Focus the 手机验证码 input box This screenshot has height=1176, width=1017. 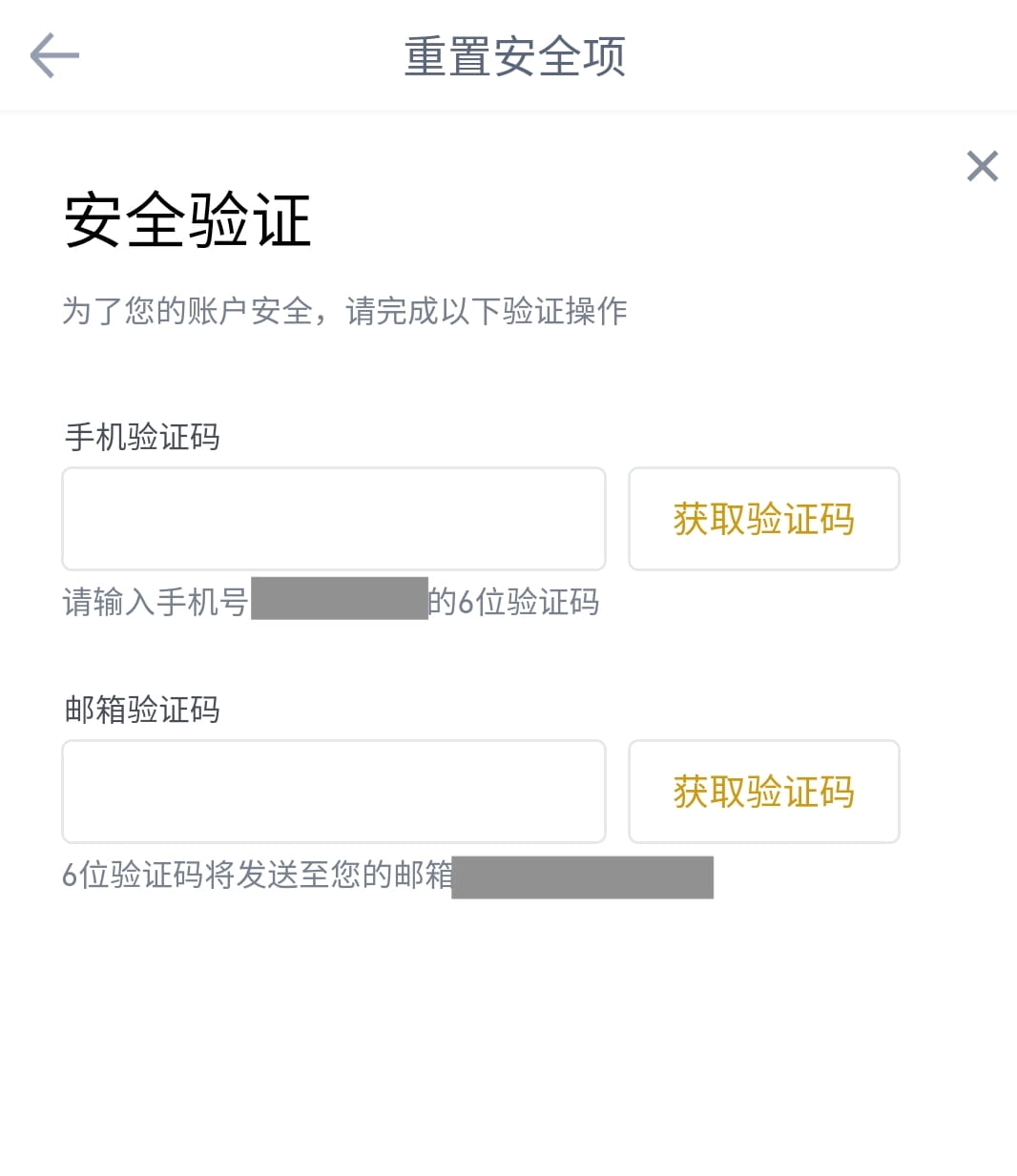334,519
